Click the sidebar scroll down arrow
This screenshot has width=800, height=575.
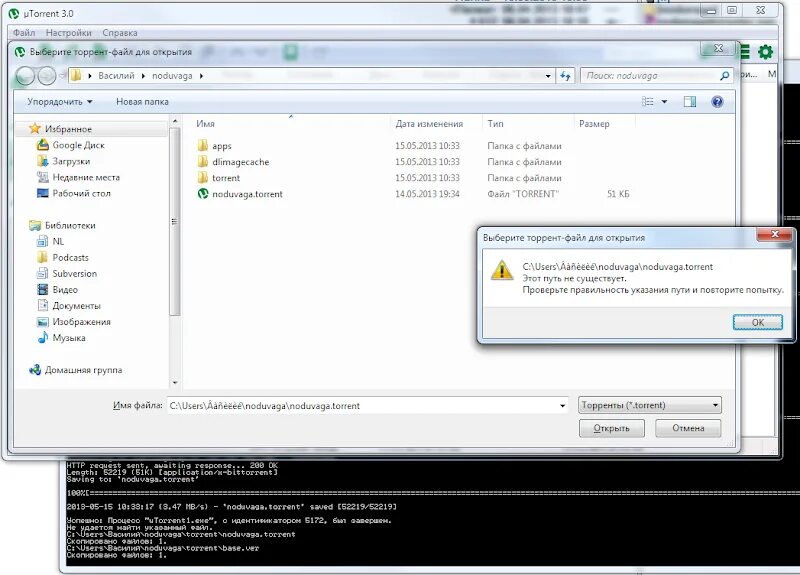pos(175,382)
